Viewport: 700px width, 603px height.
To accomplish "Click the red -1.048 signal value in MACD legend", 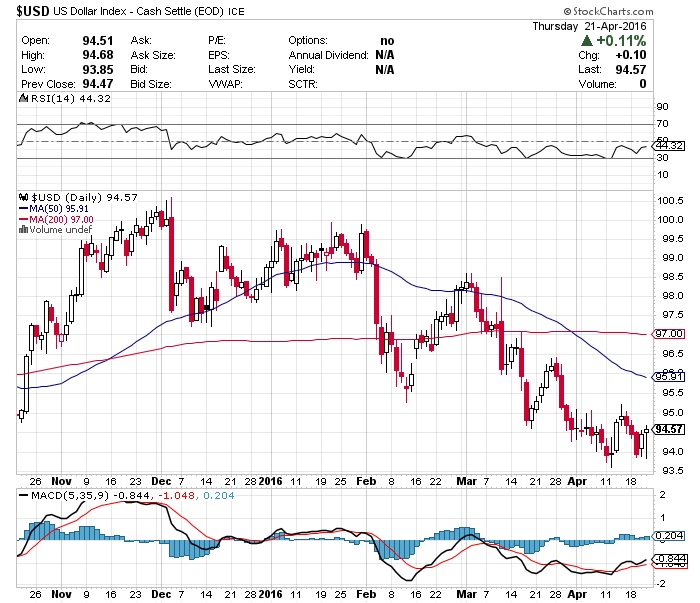I will click(177, 495).
